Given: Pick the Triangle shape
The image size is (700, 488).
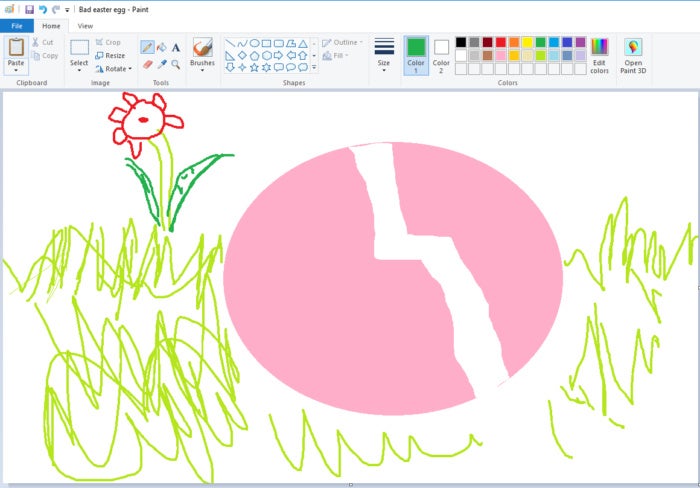Looking at the screenshot, I should pyautogui.click(x=303, y=43).
